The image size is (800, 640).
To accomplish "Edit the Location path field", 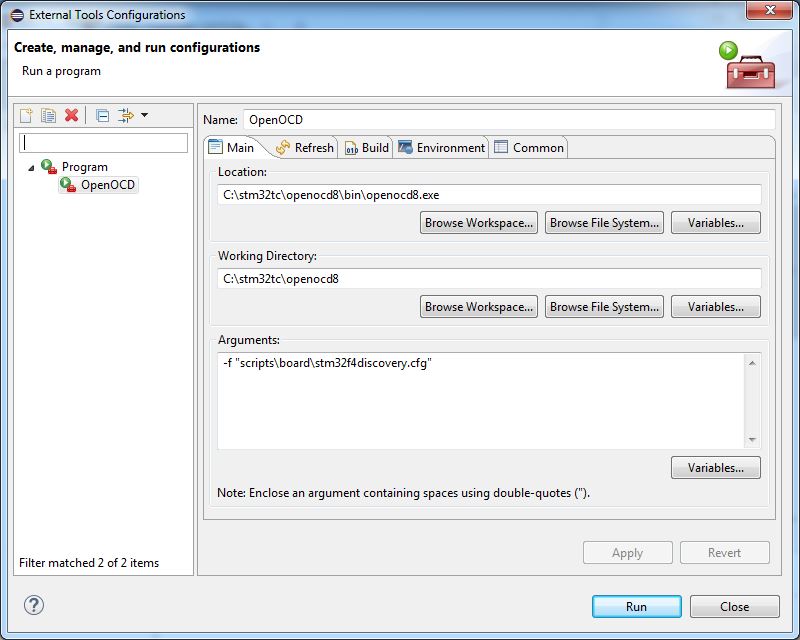I will click(489, 194).
